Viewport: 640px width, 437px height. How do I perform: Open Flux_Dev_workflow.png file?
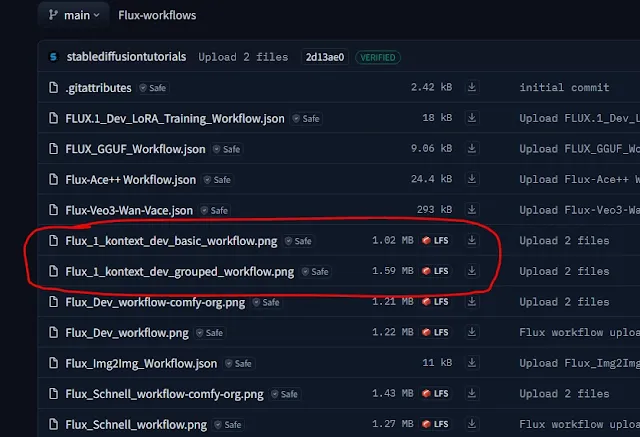127,333
